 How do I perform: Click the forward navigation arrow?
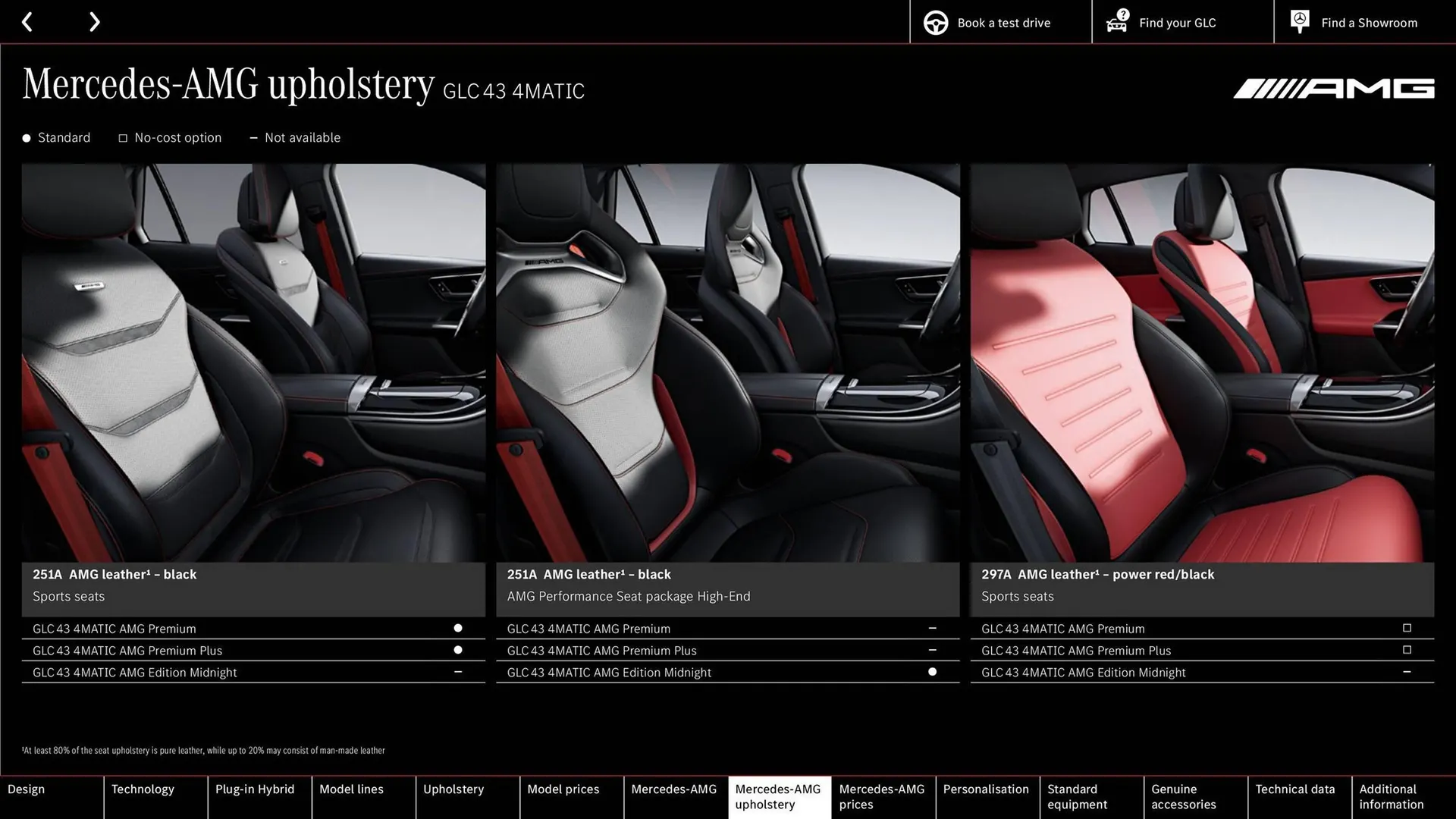point(94,22)
